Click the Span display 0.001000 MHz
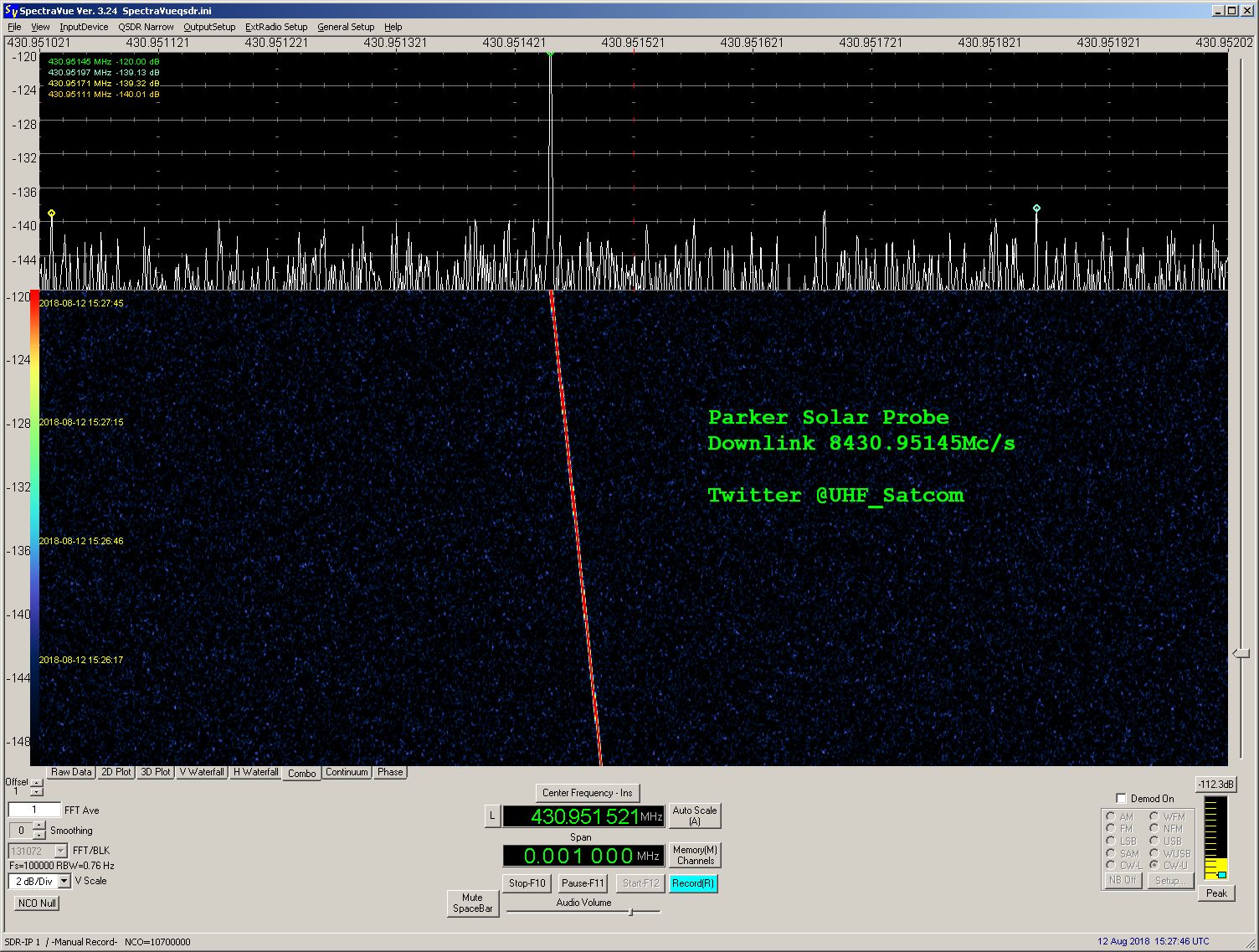Screen dimensions: 1259x952 583,856
